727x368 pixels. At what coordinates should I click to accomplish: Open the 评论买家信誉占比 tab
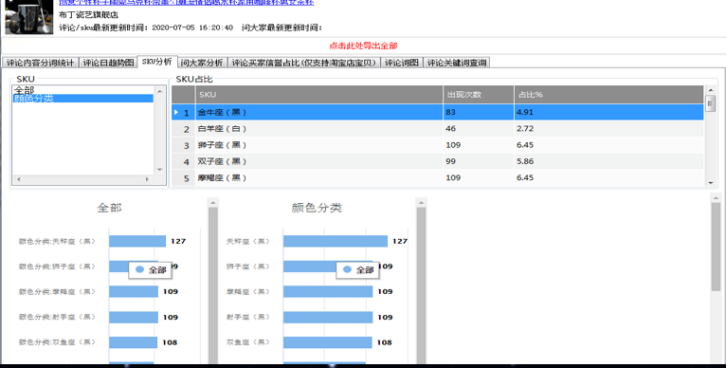pyautogui.click(x=304, y=63)
